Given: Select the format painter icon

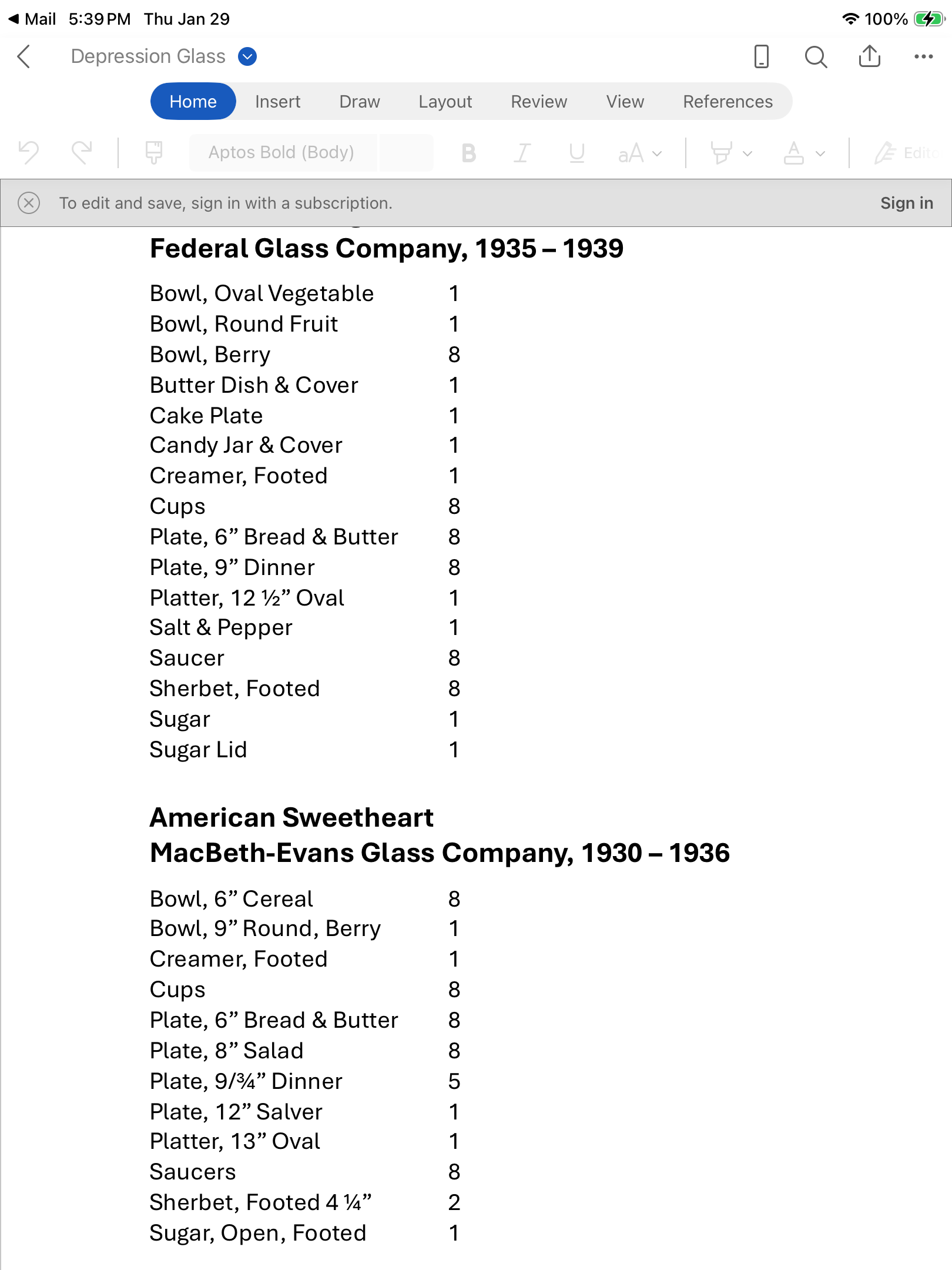Looking at the screenshot, I should (x=154, y=153).
